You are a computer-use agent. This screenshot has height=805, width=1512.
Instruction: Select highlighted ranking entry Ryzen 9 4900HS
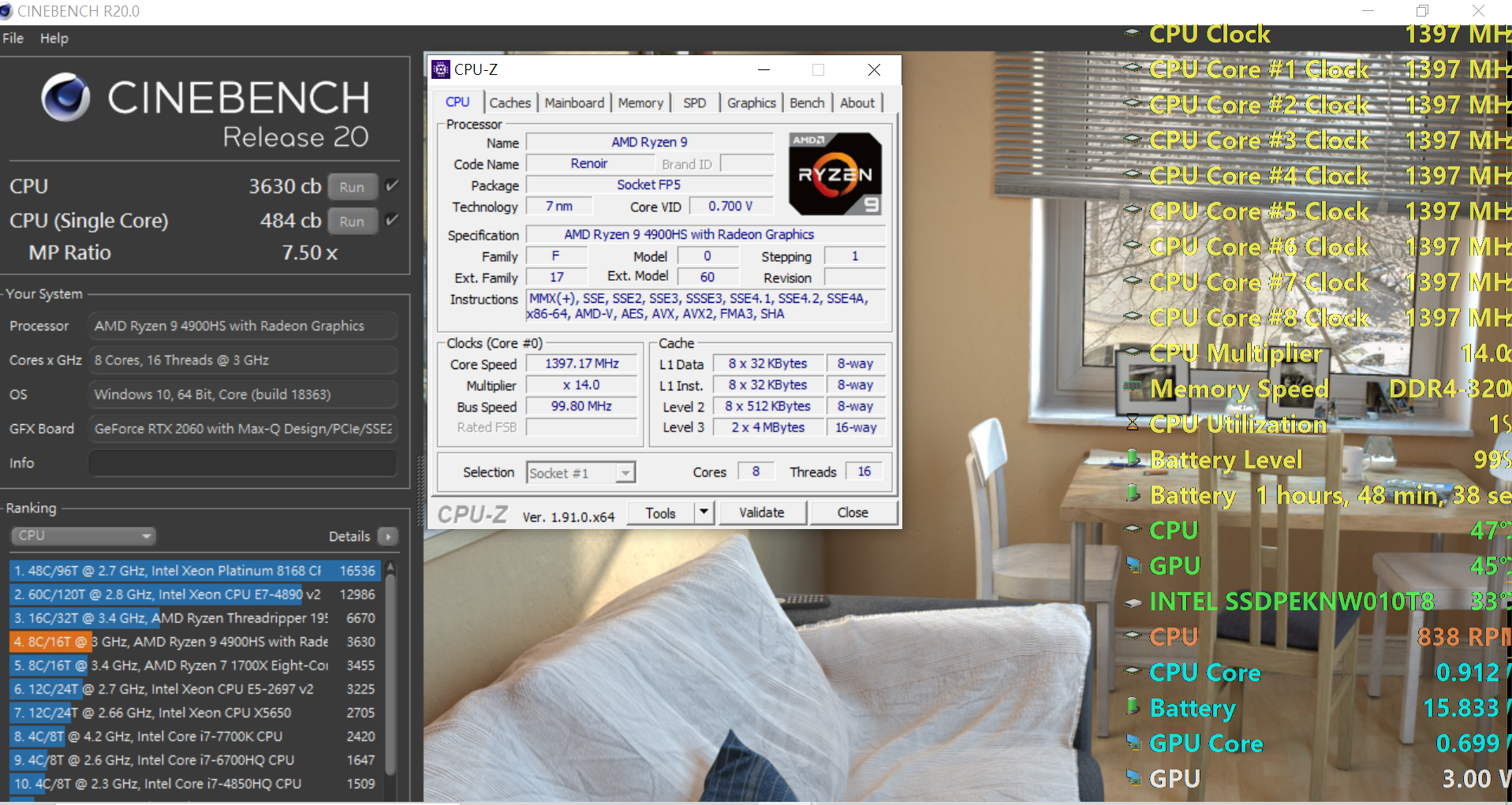tap(195, 641)
